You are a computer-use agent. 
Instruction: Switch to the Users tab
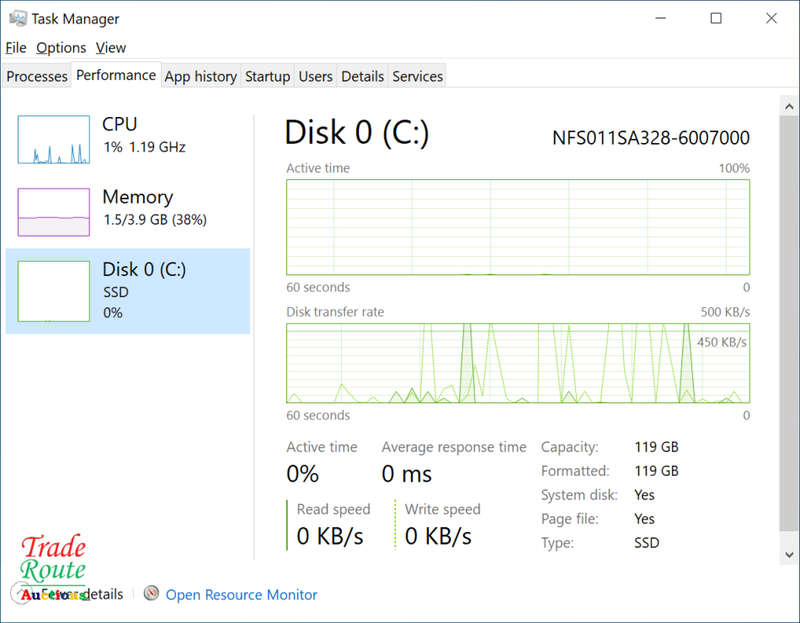(315, 76)
